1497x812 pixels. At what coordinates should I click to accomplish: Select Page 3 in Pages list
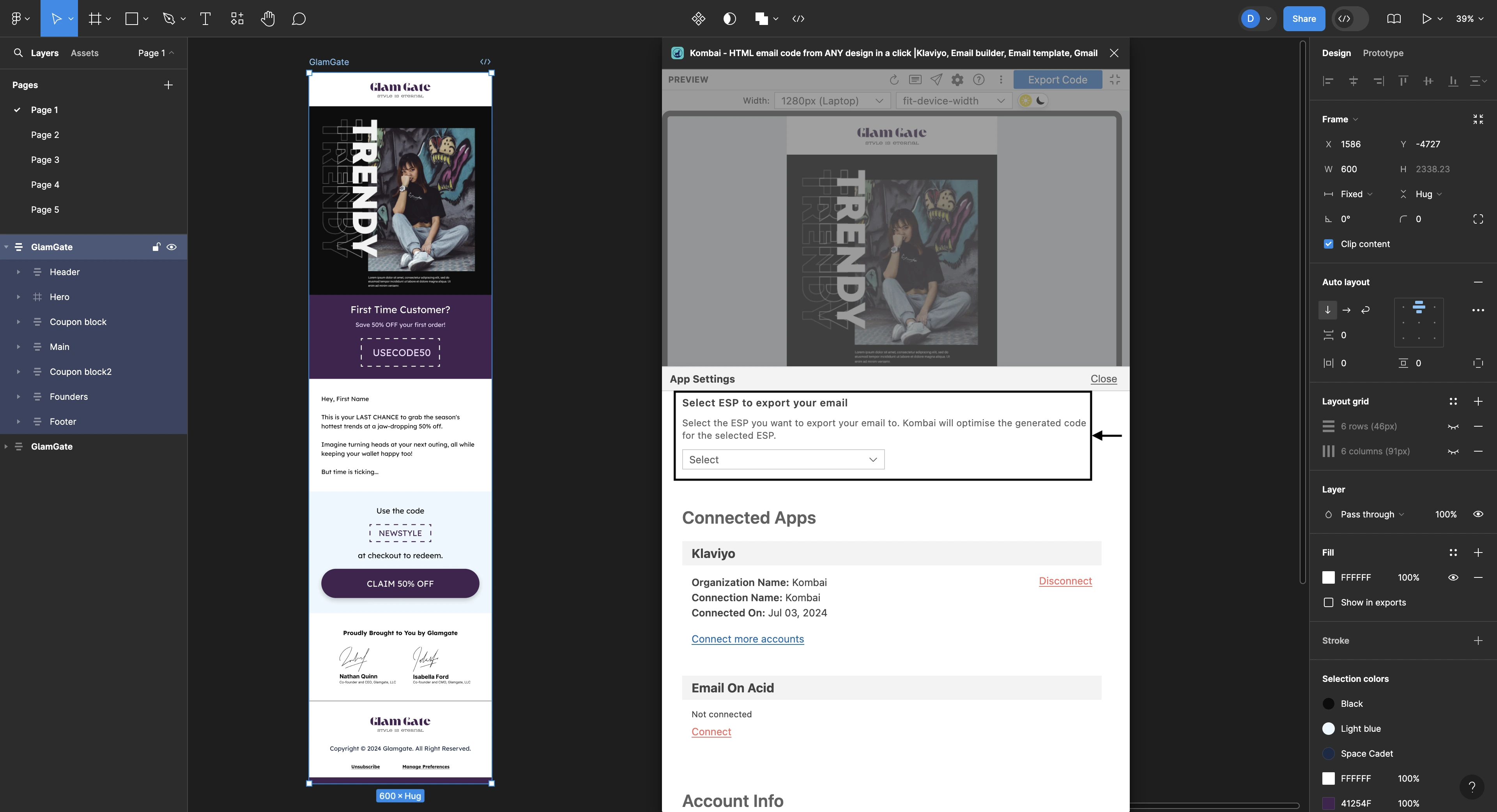coord(45,160)
